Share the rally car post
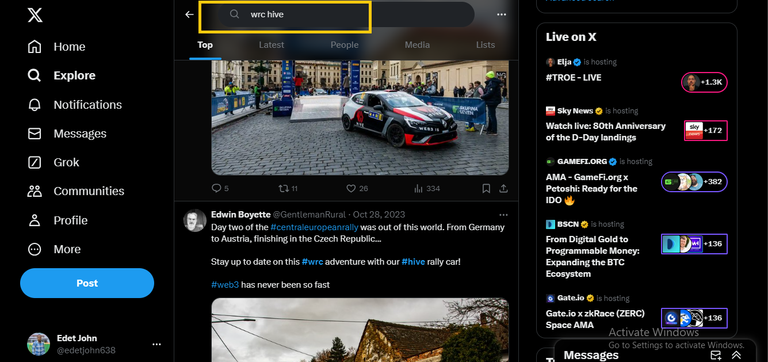Image resolution: width=768 pixels, height=362 pixels. pyautogui.click(x=503, y=189)
